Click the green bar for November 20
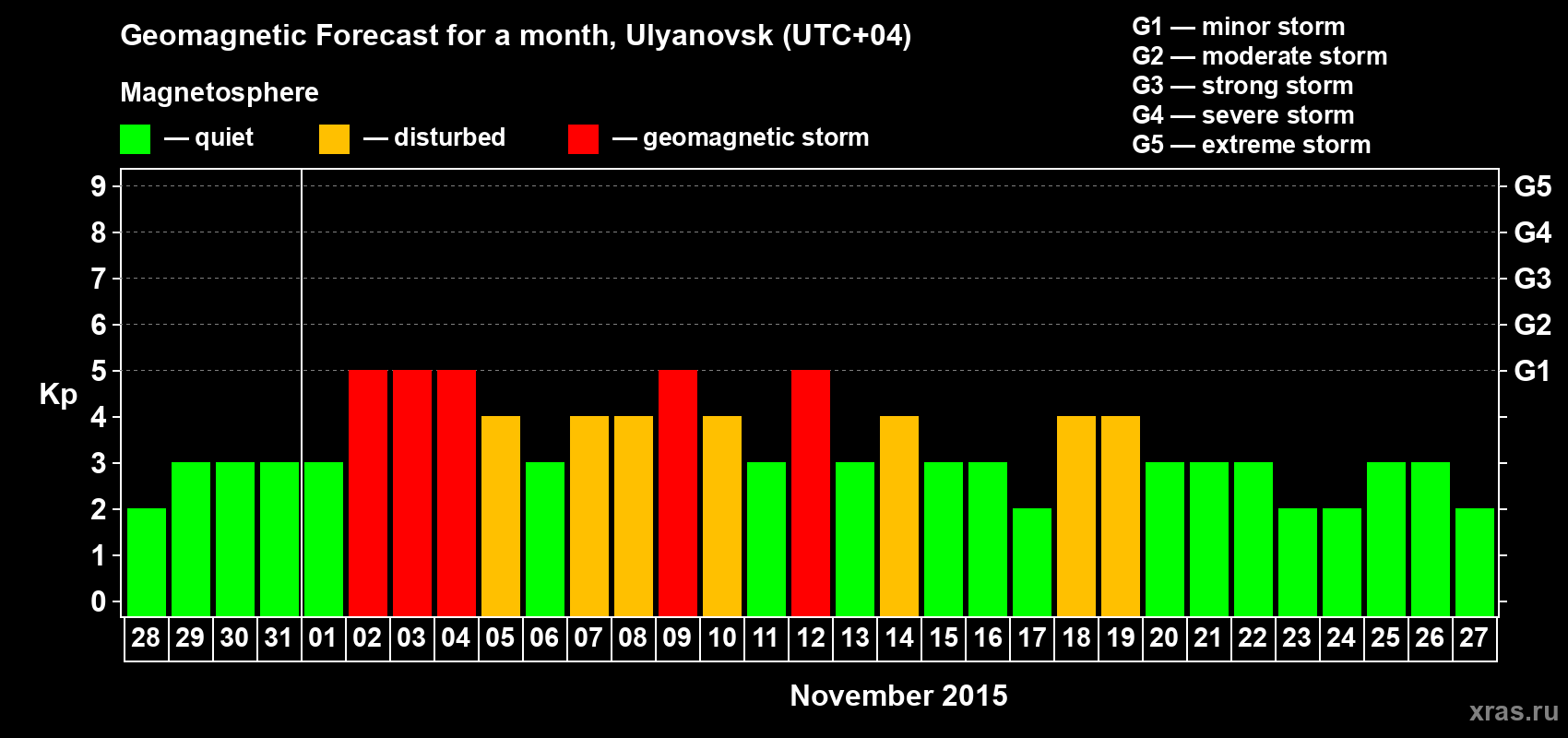The width and height of the screenshot is (1568, 738). tap(1165, 539)
